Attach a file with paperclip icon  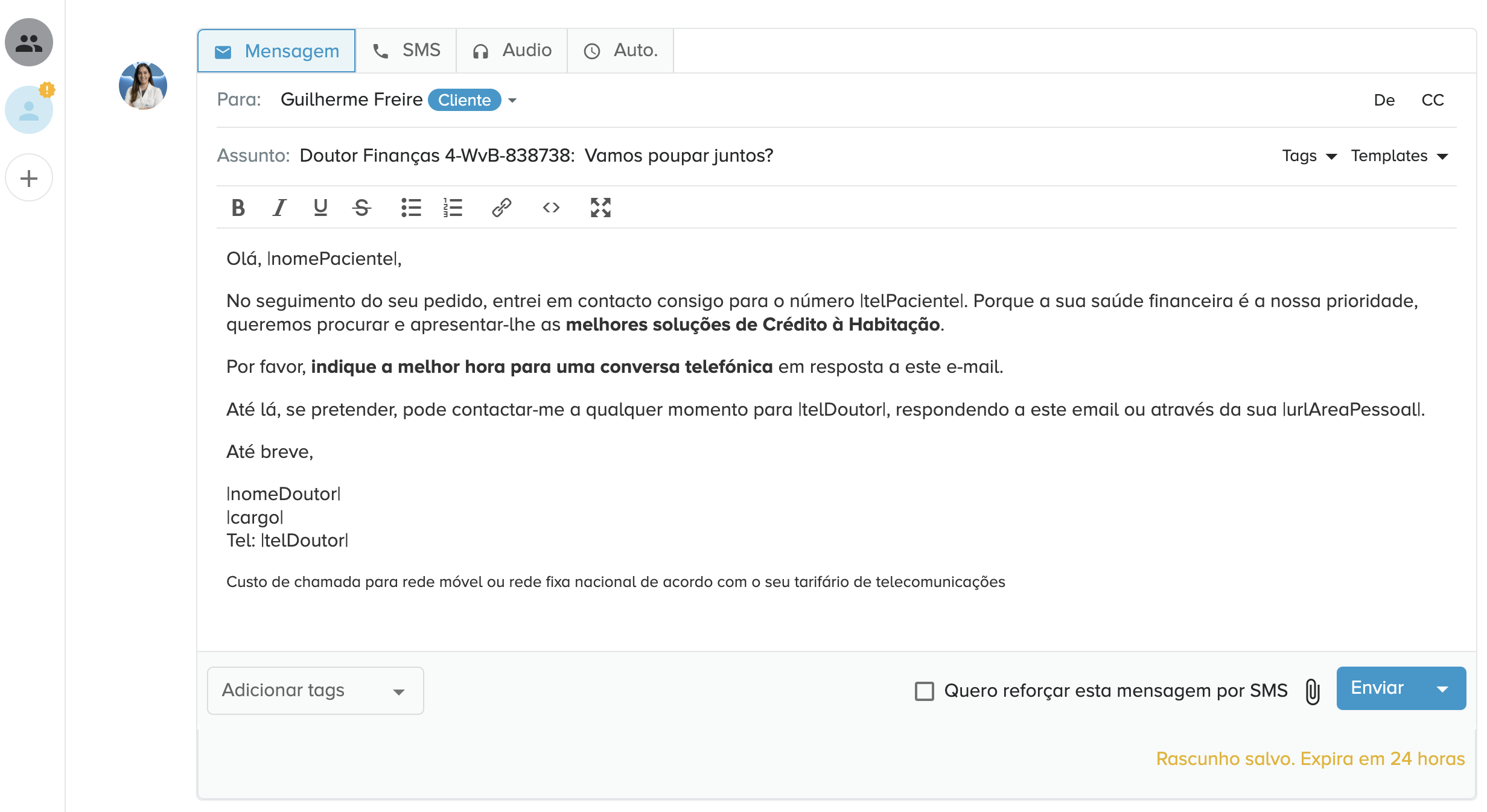coord(1313,691)
